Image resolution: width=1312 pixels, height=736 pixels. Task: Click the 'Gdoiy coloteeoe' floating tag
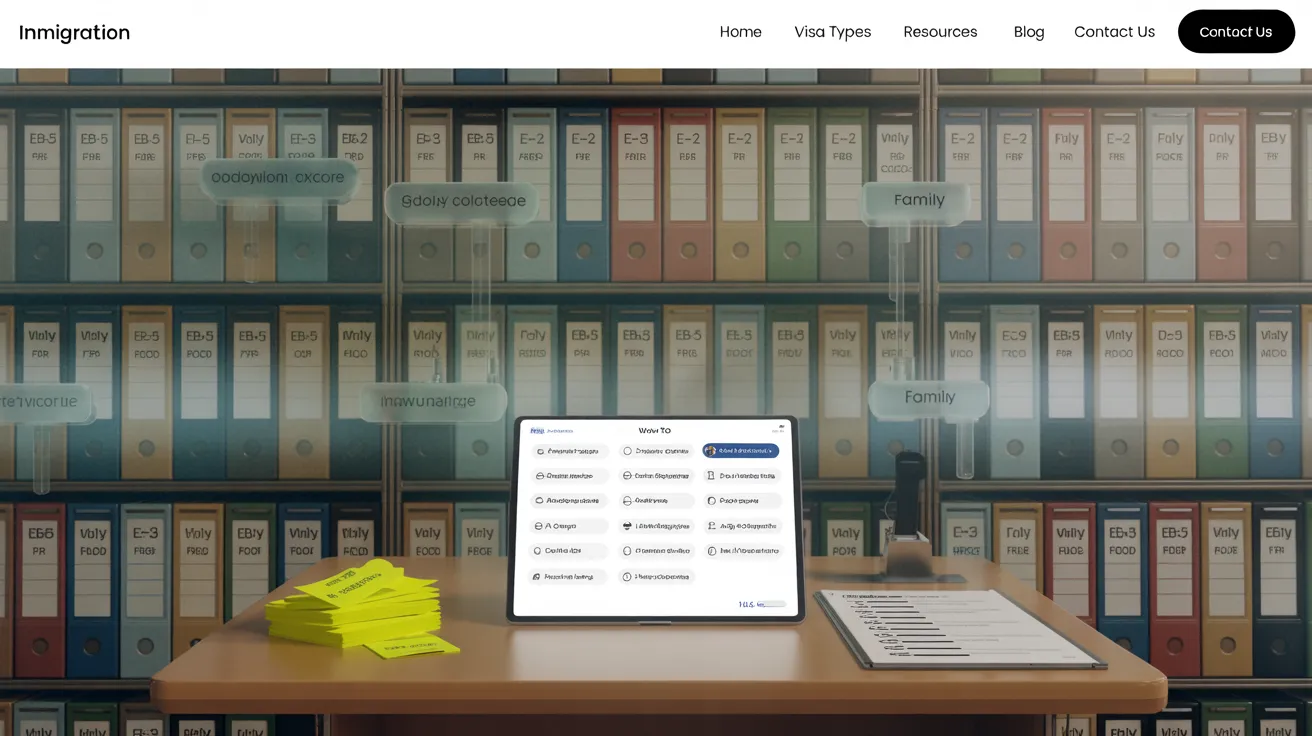(x=462, y=201)
